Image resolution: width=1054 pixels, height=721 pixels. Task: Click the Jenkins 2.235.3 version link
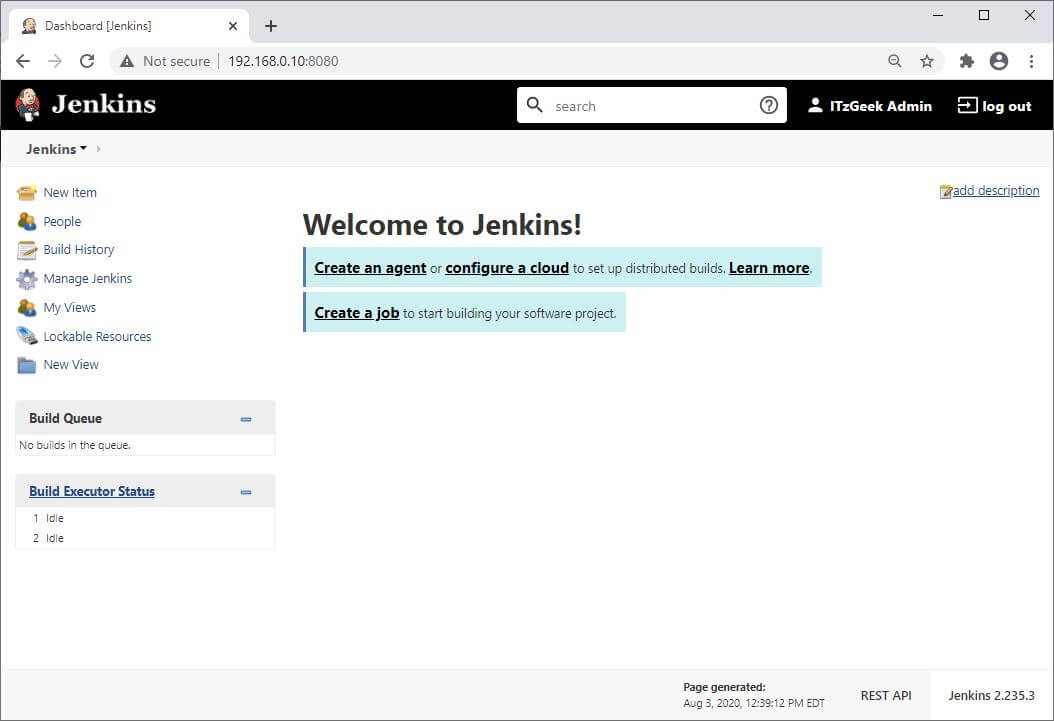click(x=991, y=695)
